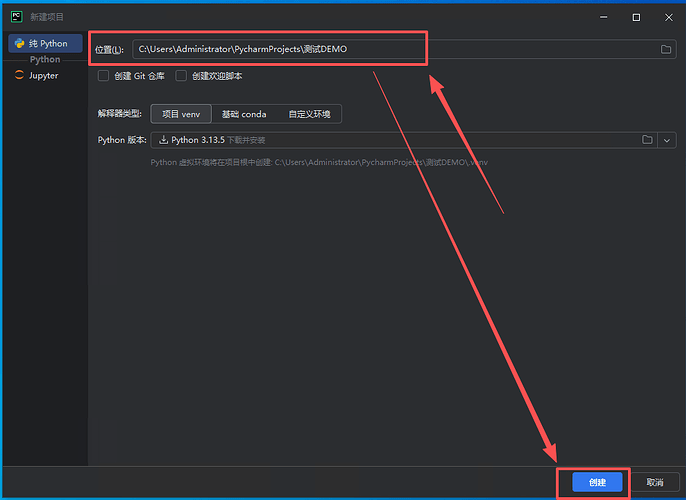Click the PyCharm logo in title bar
Image resolution: width=686 pixels, height=500 pixels.
pos(17,17)
